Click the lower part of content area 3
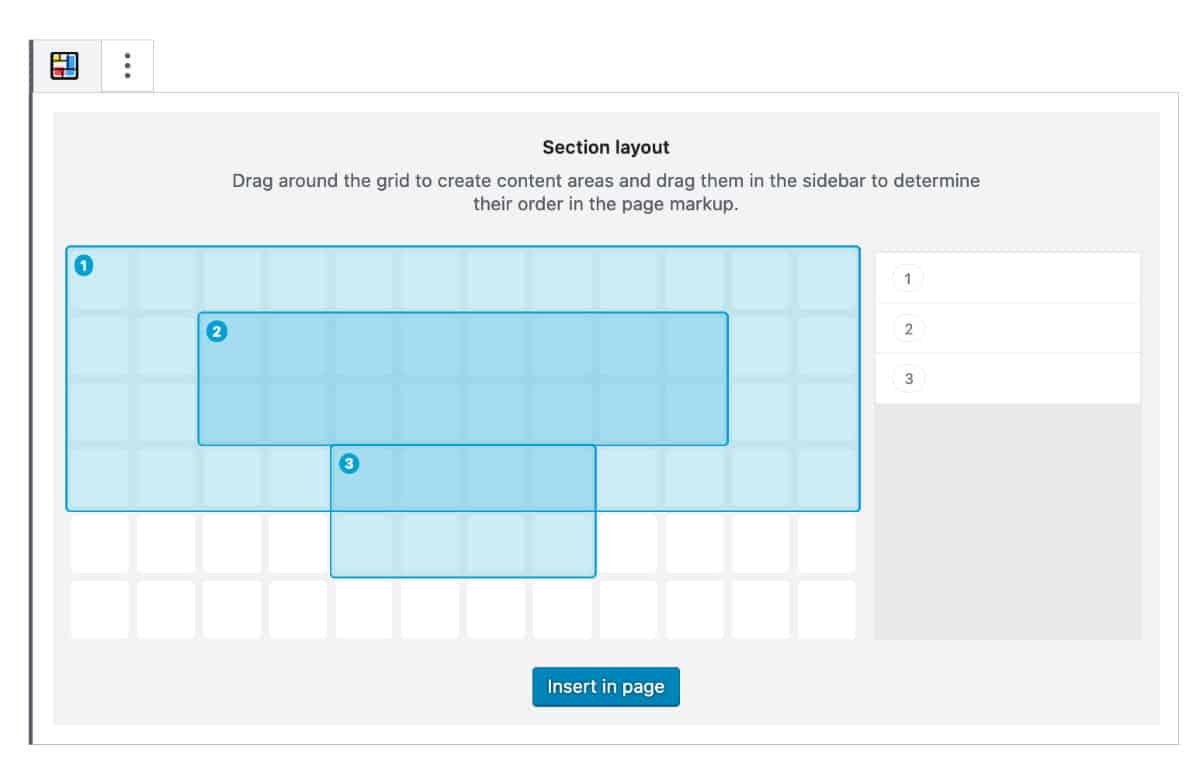The width and height of the screenshot is (1200, 765). (463, 544)
